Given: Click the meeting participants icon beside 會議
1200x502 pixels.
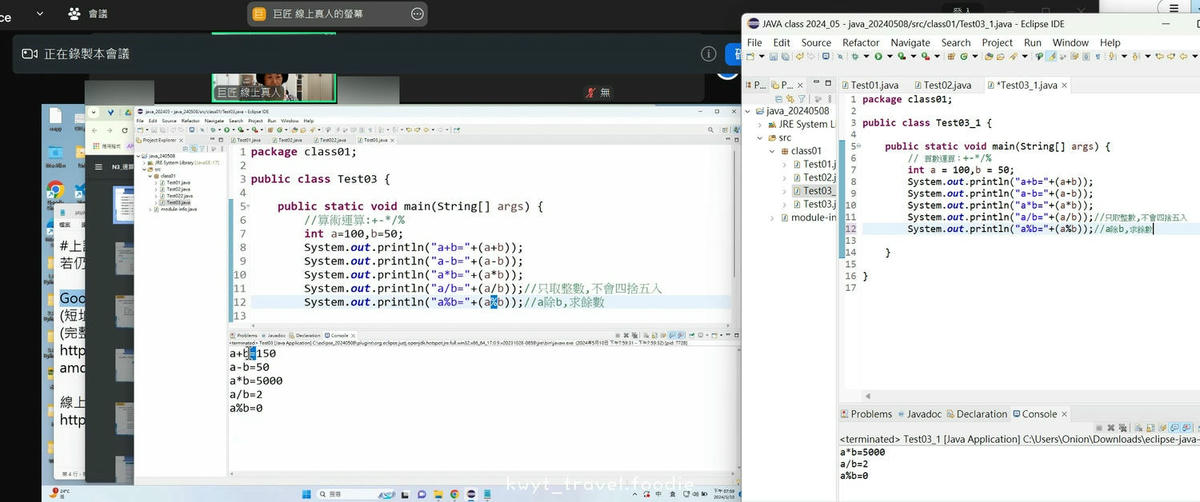Looking at the screenshot, I should [74, 13].
